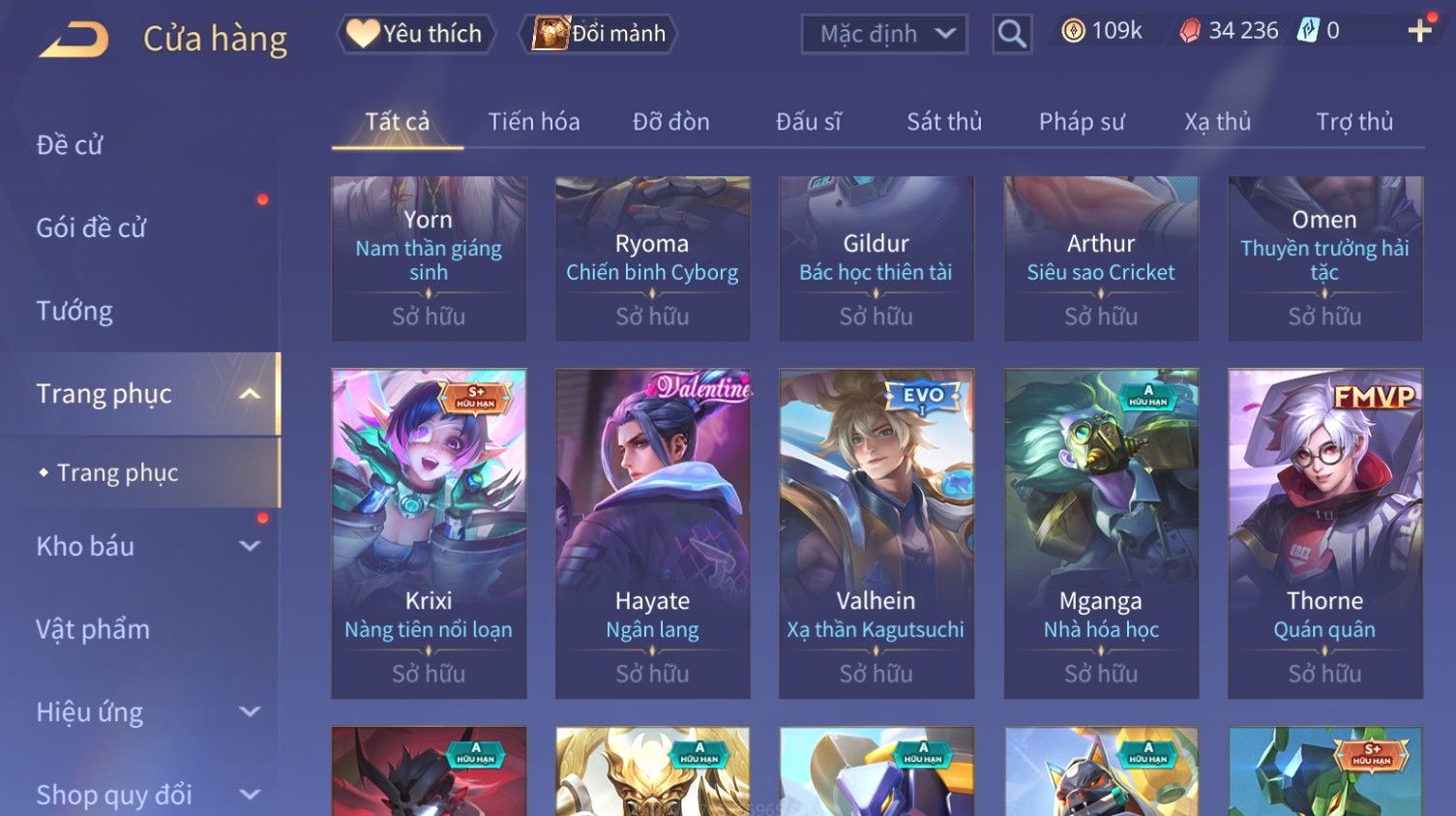Select the Thorne Quán quân FMVP skin
Viewport: 1456px width, 816px height.
1324,533
